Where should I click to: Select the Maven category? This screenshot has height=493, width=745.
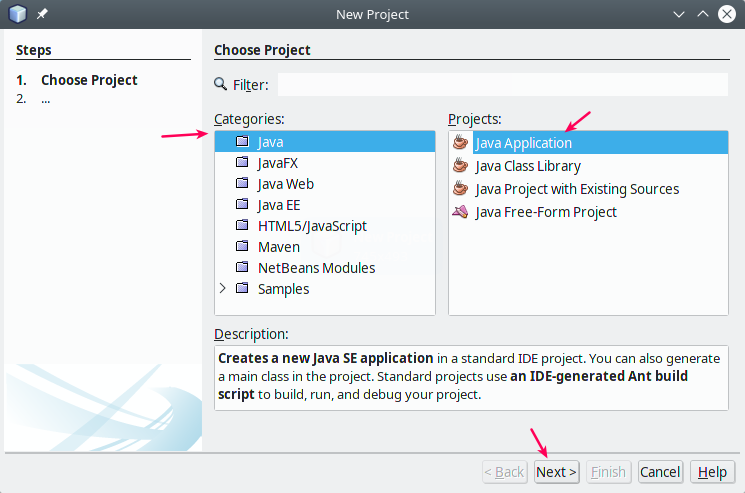click(x=279, y=247)
